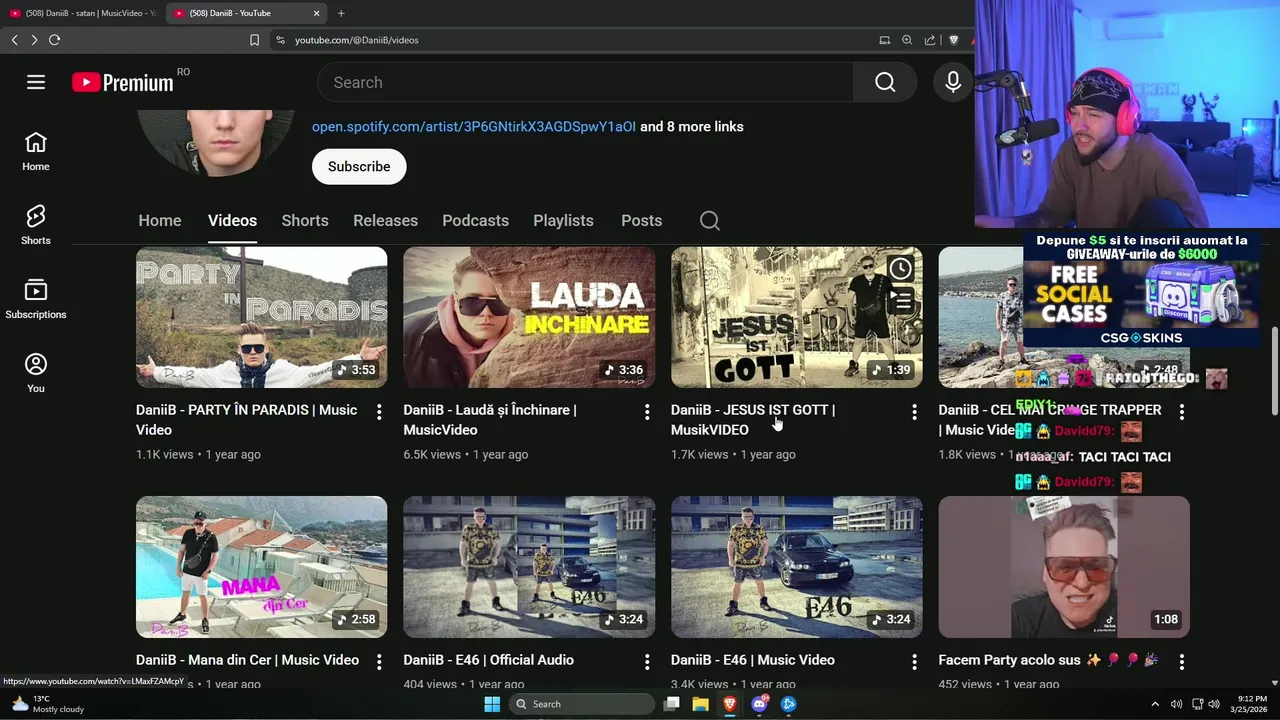Open DaniiB - PARTY ÎN PARADIS video title
1280x720 pixels.
pyautogui.click(x=246, y=420)
